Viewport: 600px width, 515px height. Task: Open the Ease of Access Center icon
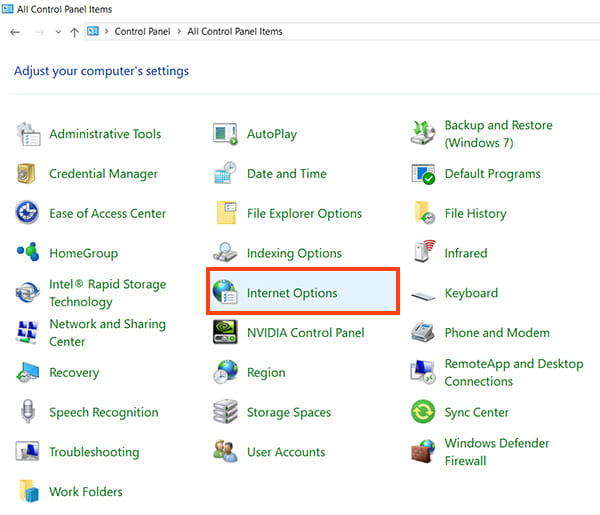click(28, 213)
